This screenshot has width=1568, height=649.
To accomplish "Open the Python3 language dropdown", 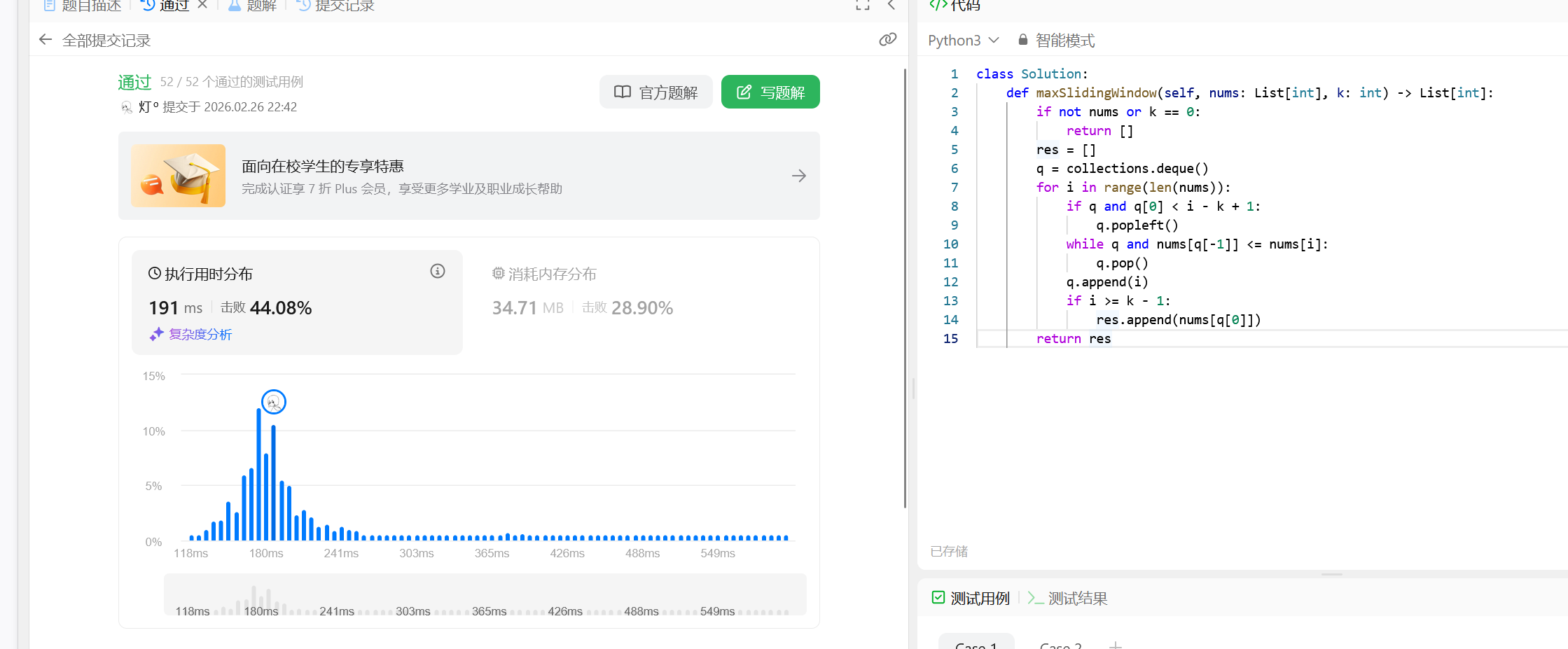I will click(963, 41).
